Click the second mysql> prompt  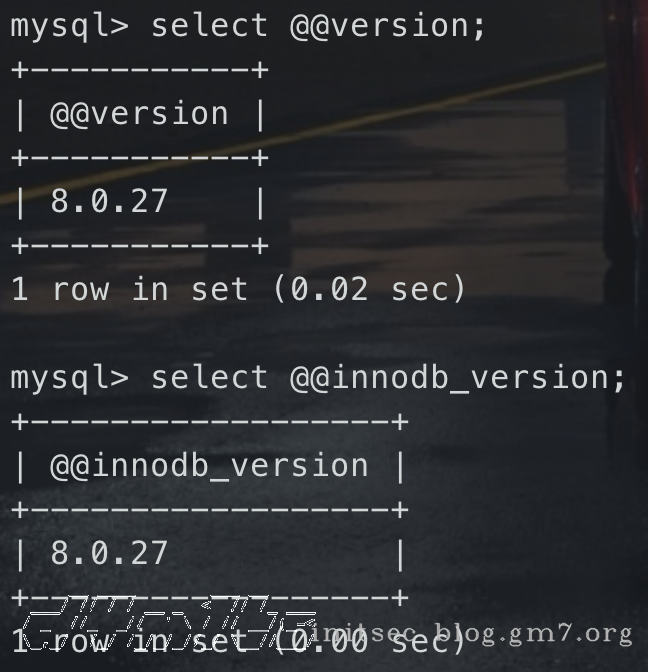point(69,378)
